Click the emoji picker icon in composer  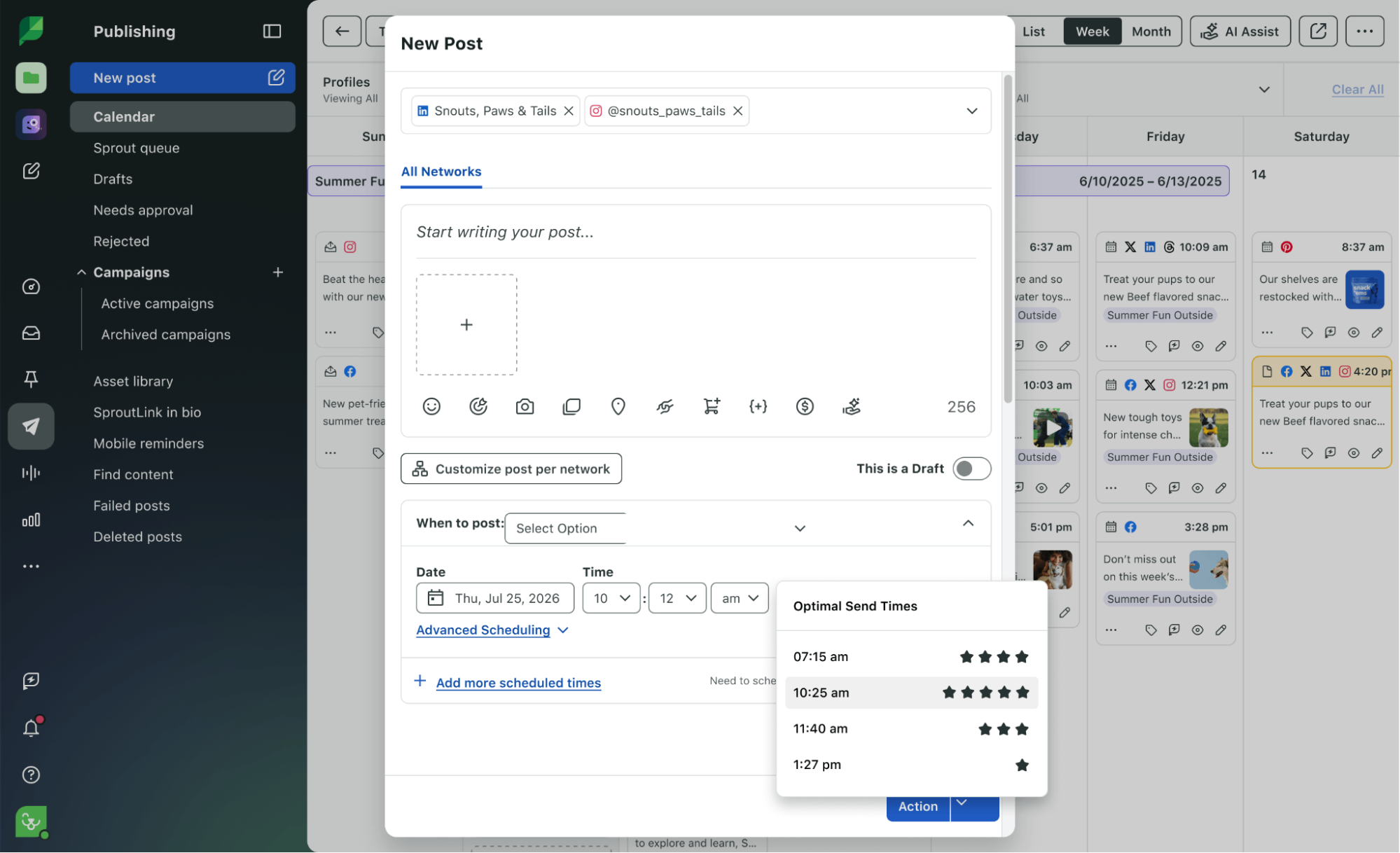431,407
